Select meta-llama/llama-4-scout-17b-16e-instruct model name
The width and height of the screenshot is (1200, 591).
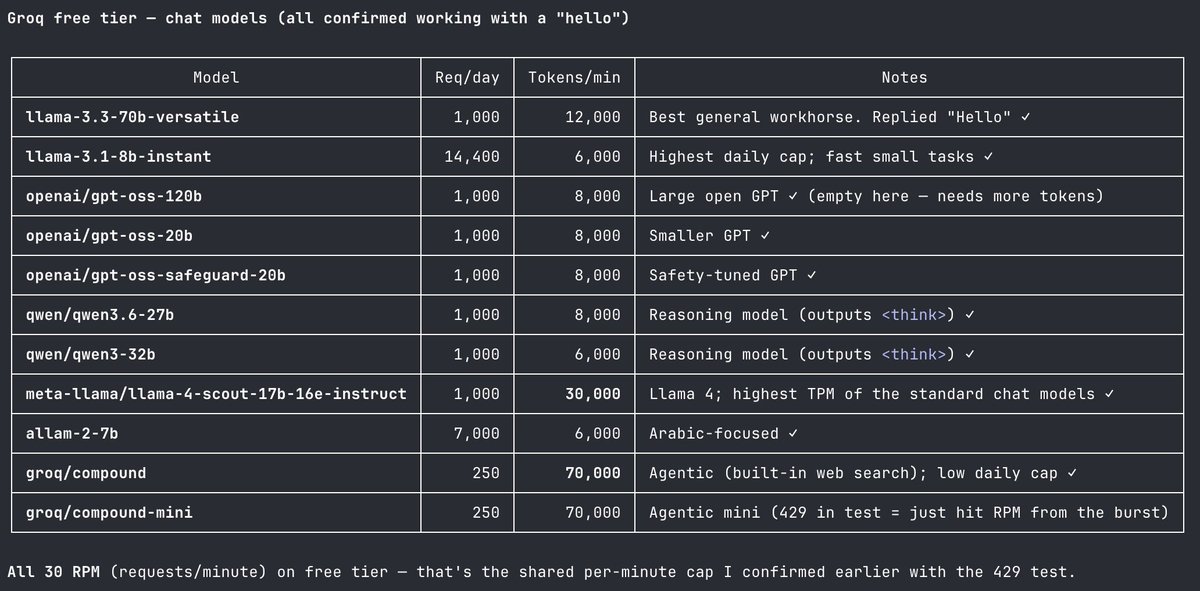click(x=216, y=394)
